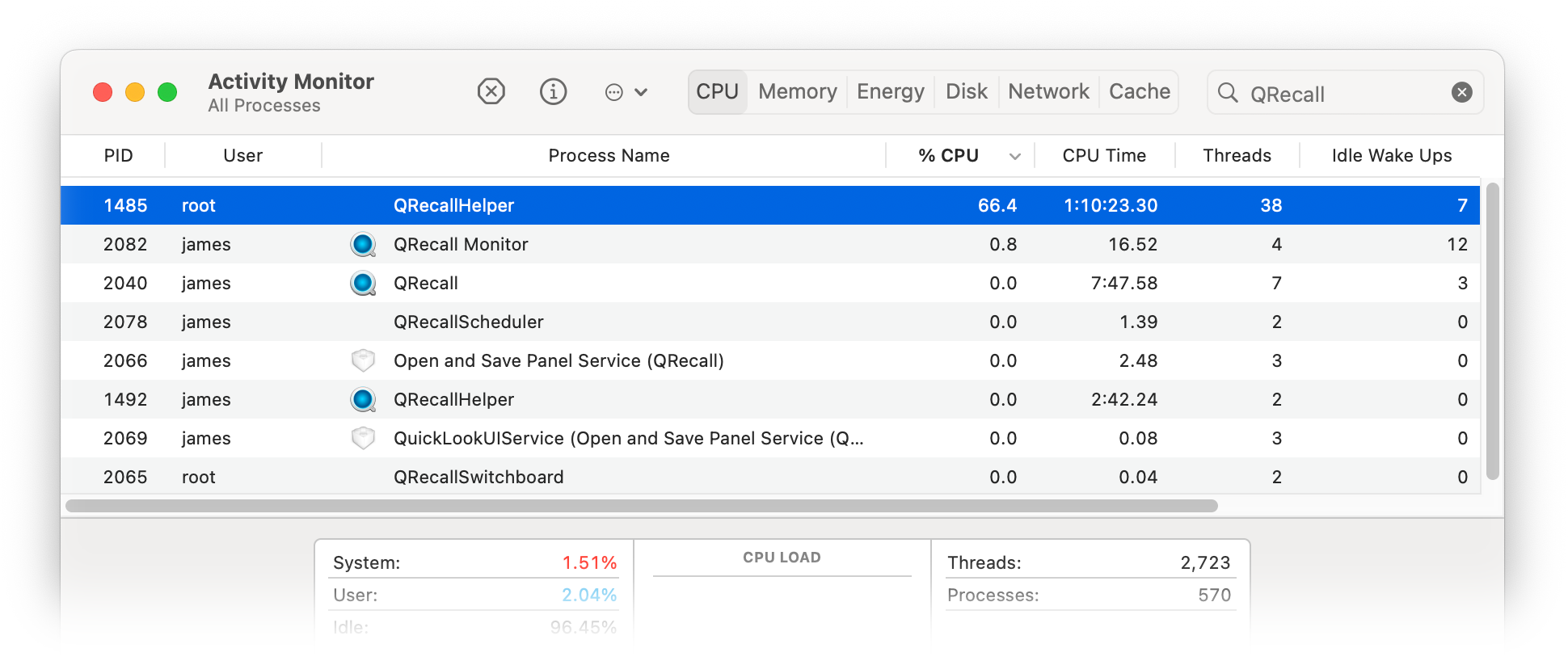Image resolution: width=1568 pixels, height=661 pixels.
Task: Switch to the Energy tab
Action: click(891, 91)
